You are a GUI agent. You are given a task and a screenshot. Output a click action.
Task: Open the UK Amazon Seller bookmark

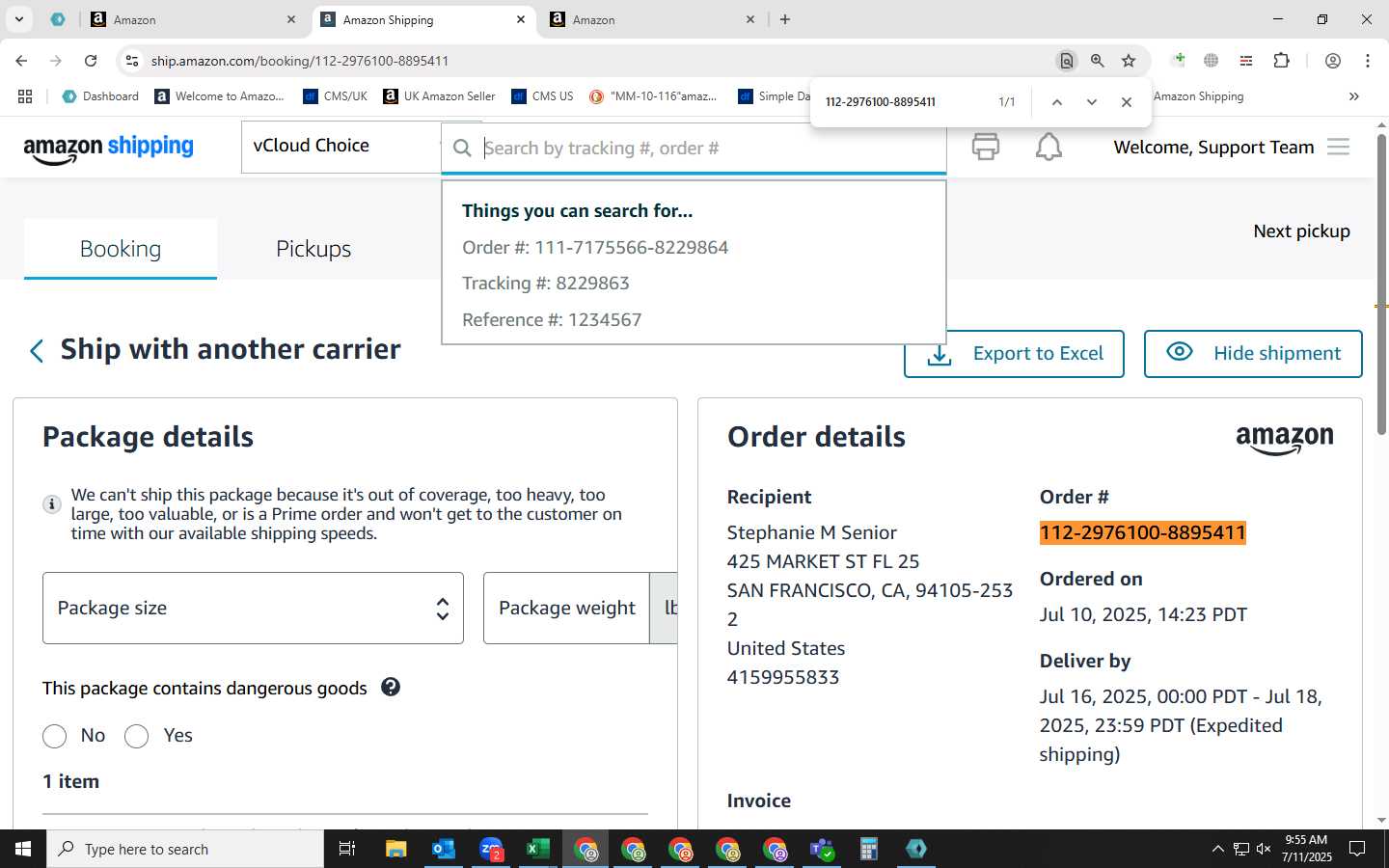click(x=439, y=96)
